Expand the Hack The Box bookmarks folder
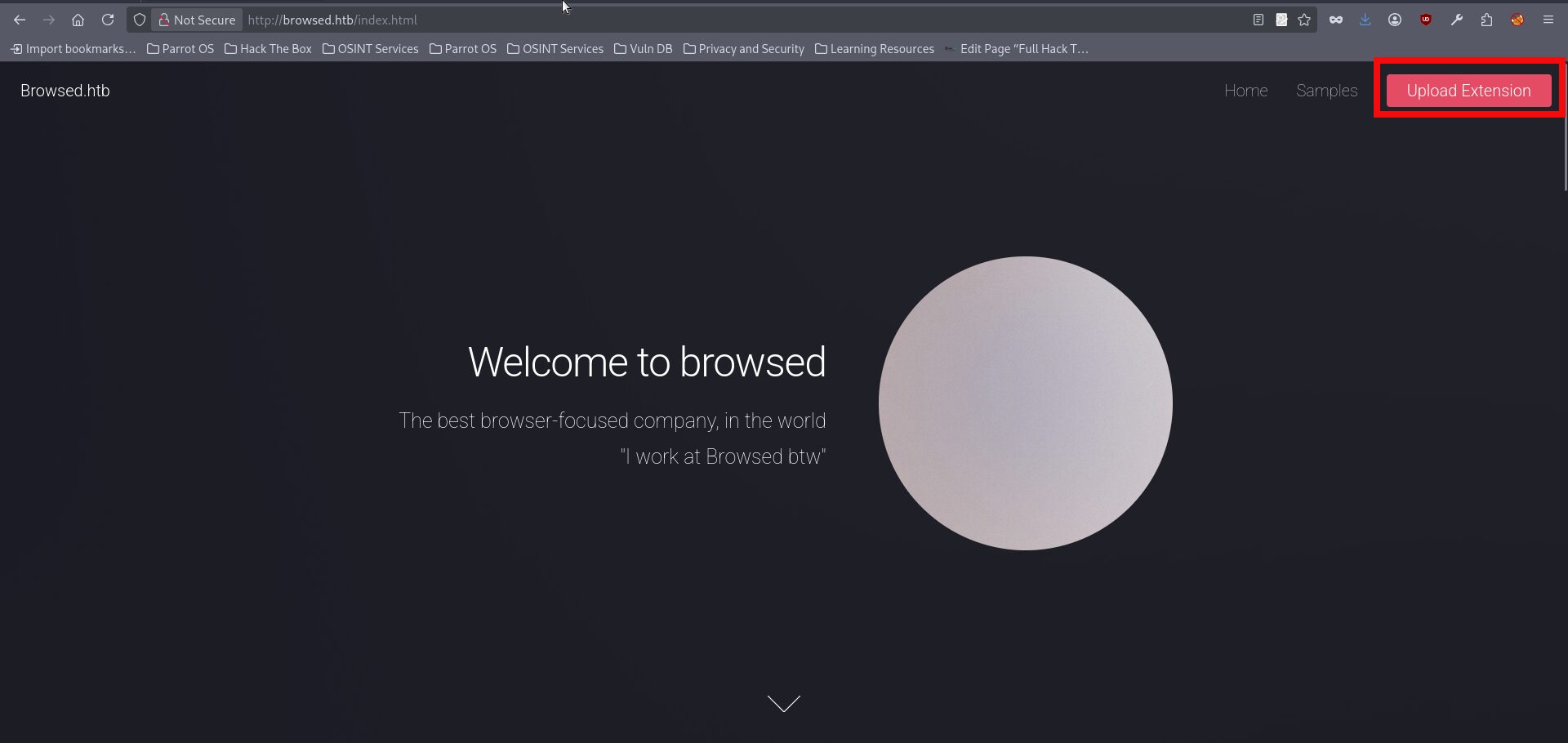Image resolution: width=1568 pixels, height=743 pixels. [x=268, y=49]
